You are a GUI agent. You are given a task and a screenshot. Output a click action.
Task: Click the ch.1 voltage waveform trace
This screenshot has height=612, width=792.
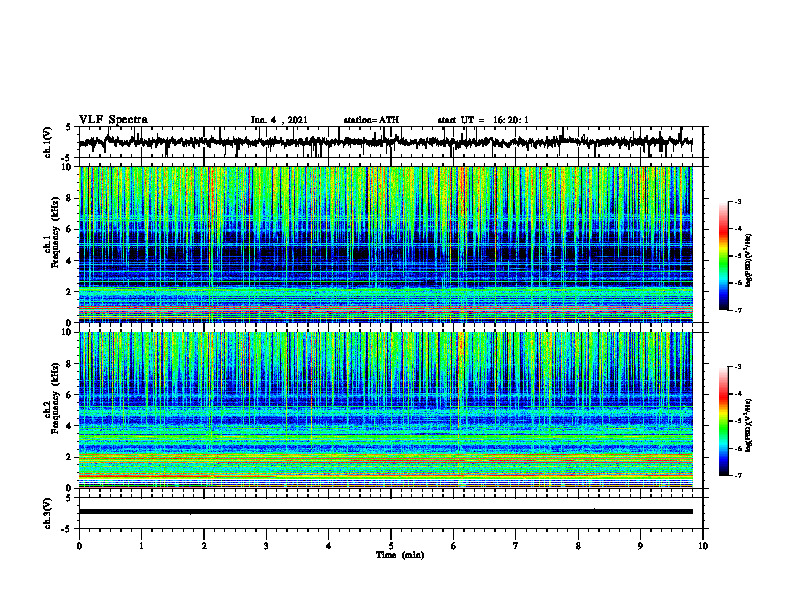click(385, 142)
